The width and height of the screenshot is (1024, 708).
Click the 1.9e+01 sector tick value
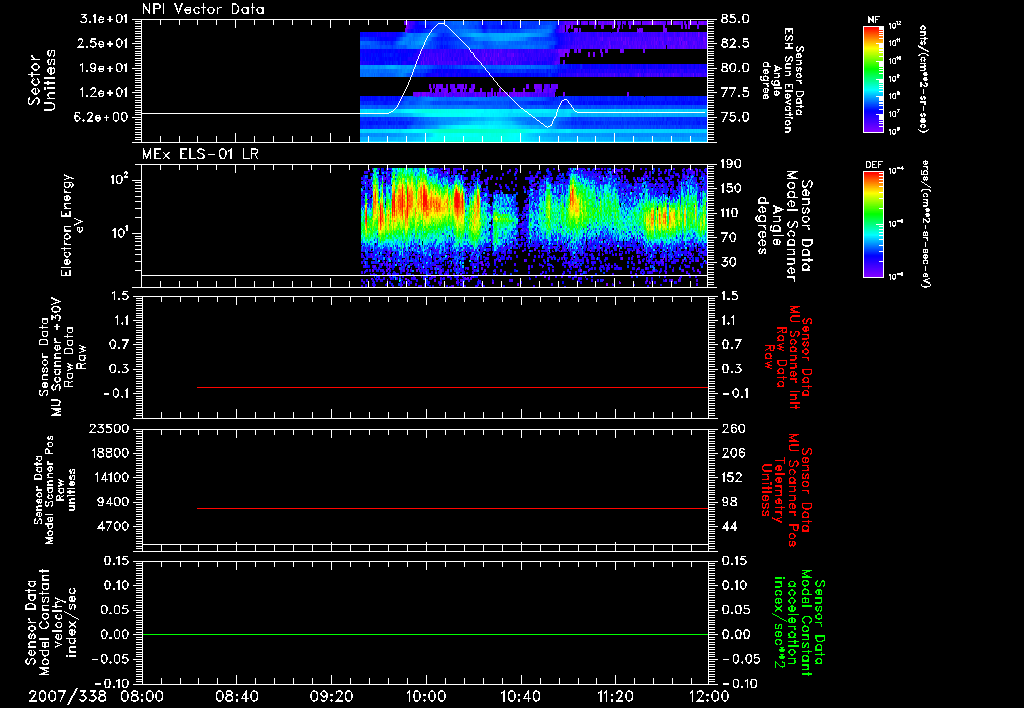coord(104,68)
